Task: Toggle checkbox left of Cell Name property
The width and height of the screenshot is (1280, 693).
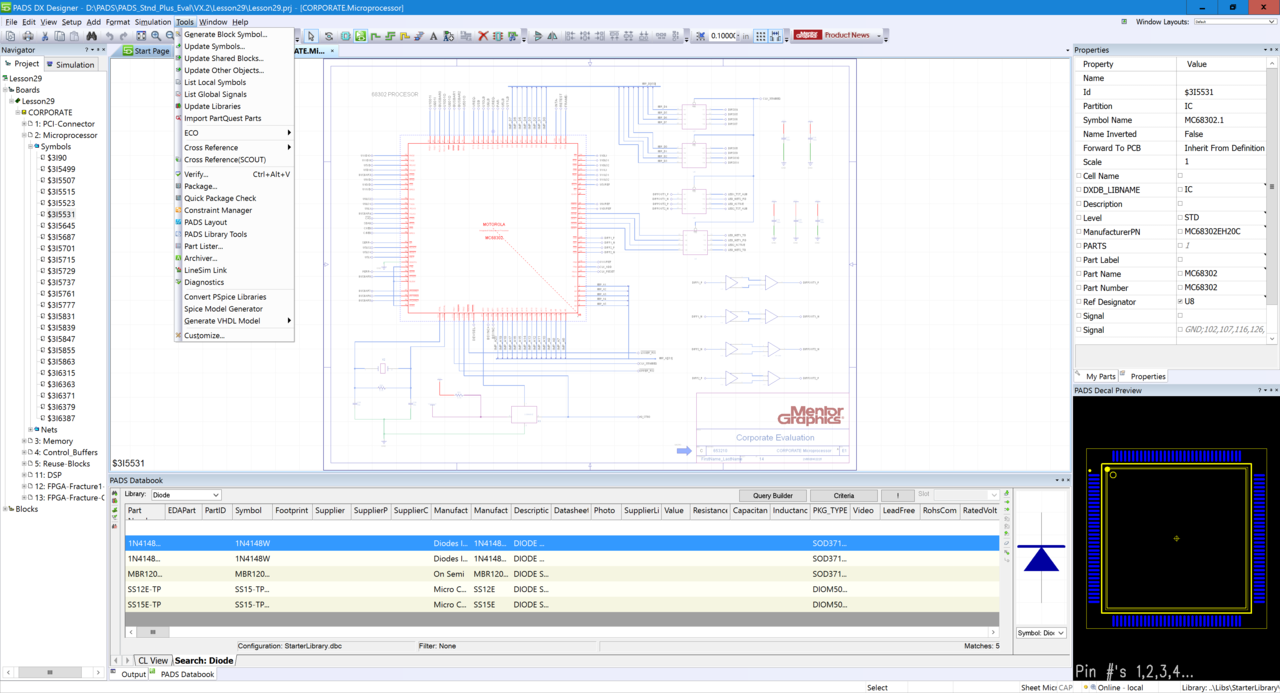Action: coord(1078,175)
